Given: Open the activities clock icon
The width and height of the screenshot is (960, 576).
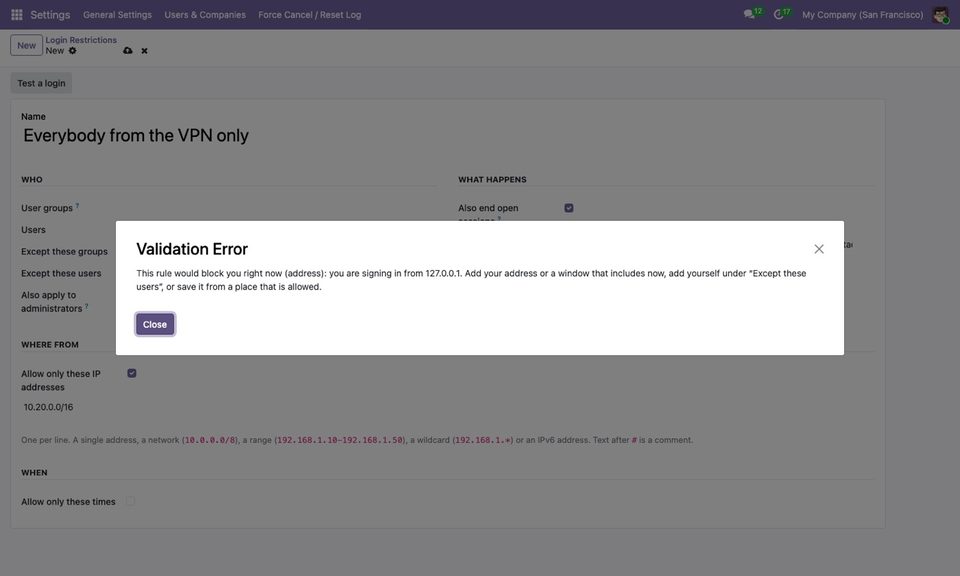Looking at the screenshot, I should [778, 15].
